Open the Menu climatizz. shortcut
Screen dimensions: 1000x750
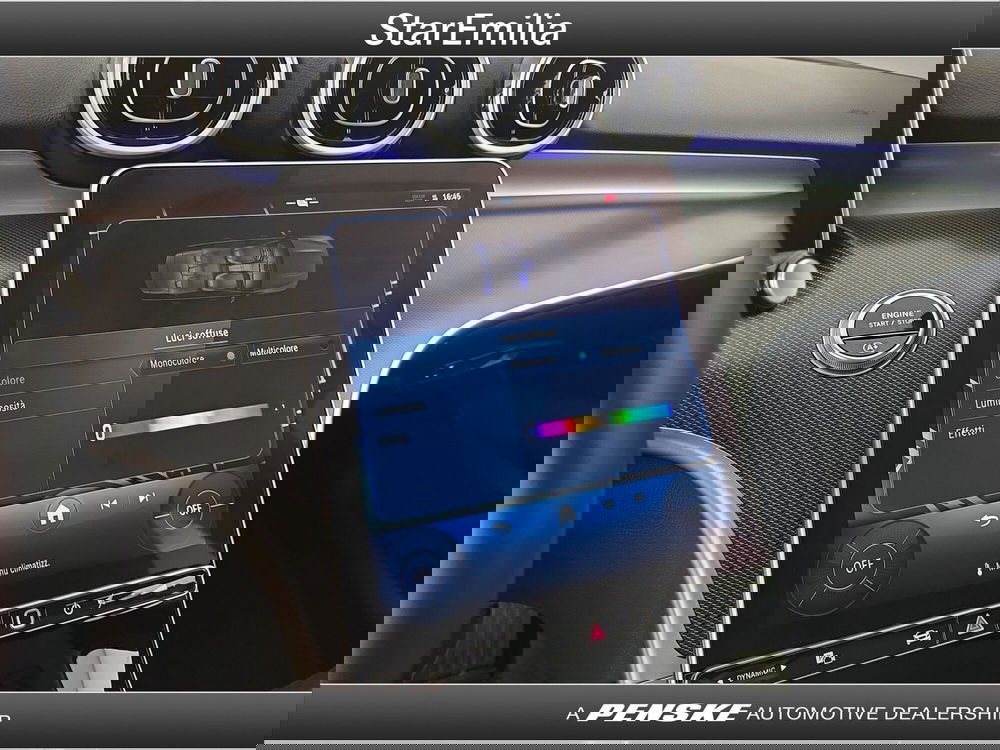click(25, 564)
